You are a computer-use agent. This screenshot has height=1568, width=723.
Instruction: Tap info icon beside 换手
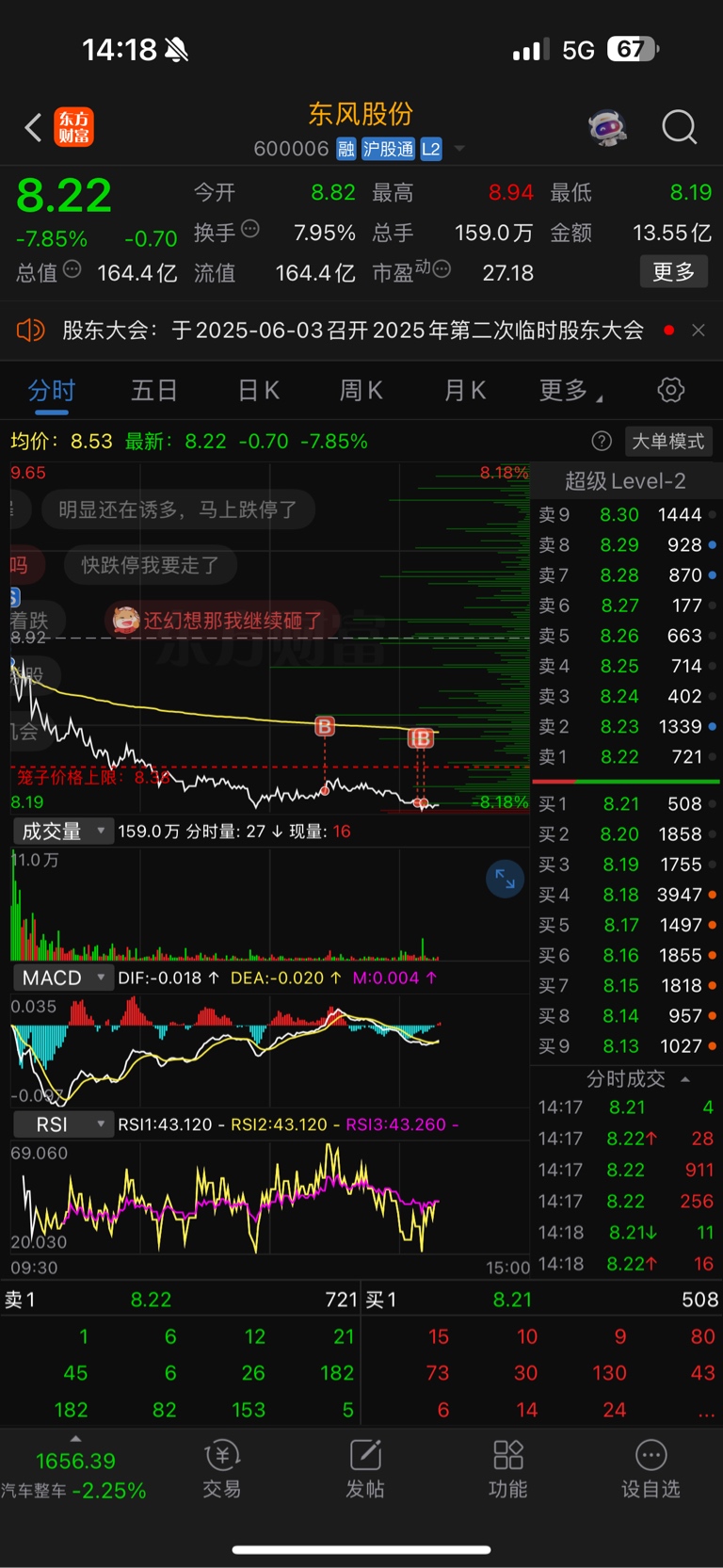(250, 229)
